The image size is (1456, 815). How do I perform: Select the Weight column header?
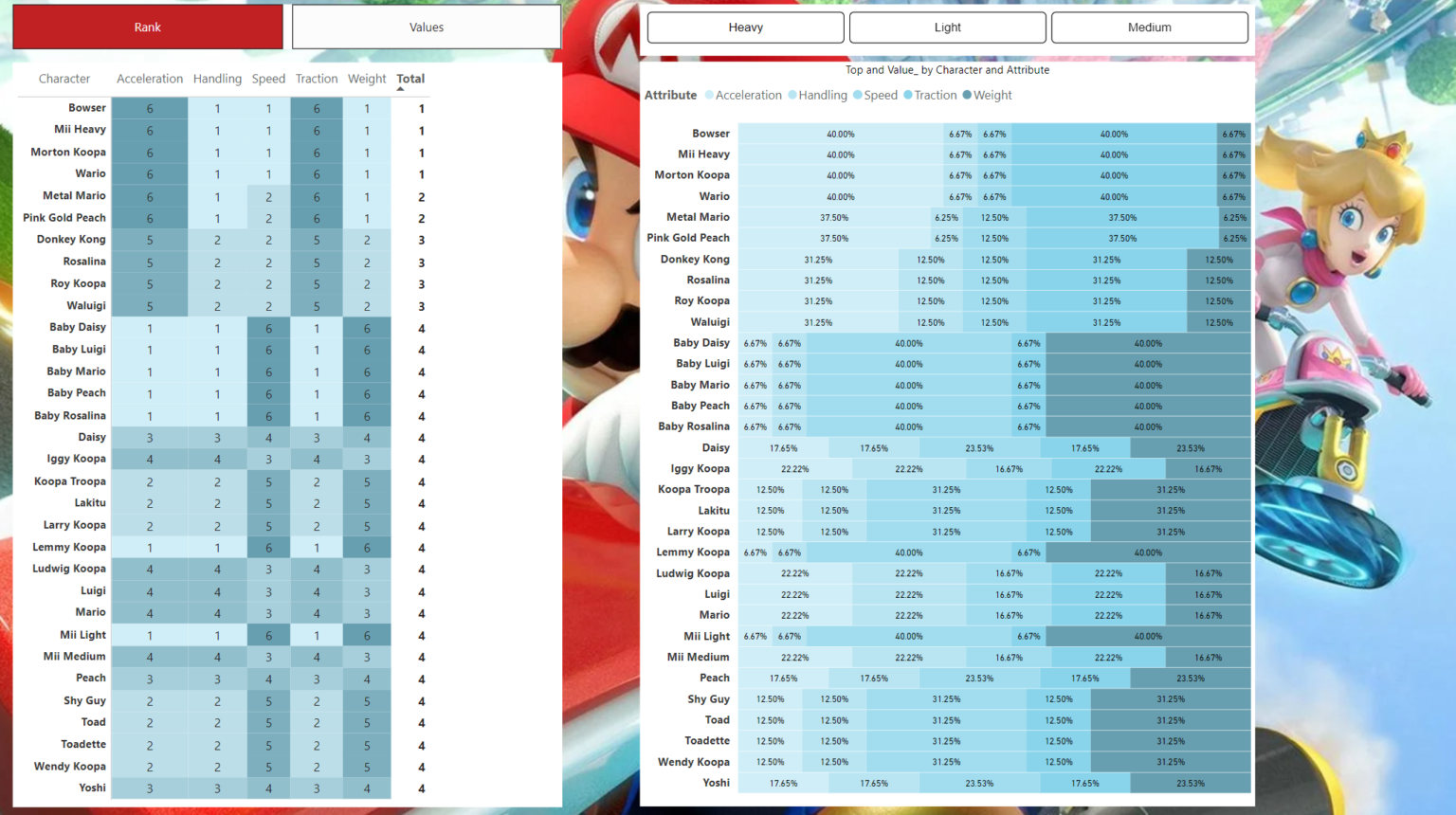[x=367, y=79]
